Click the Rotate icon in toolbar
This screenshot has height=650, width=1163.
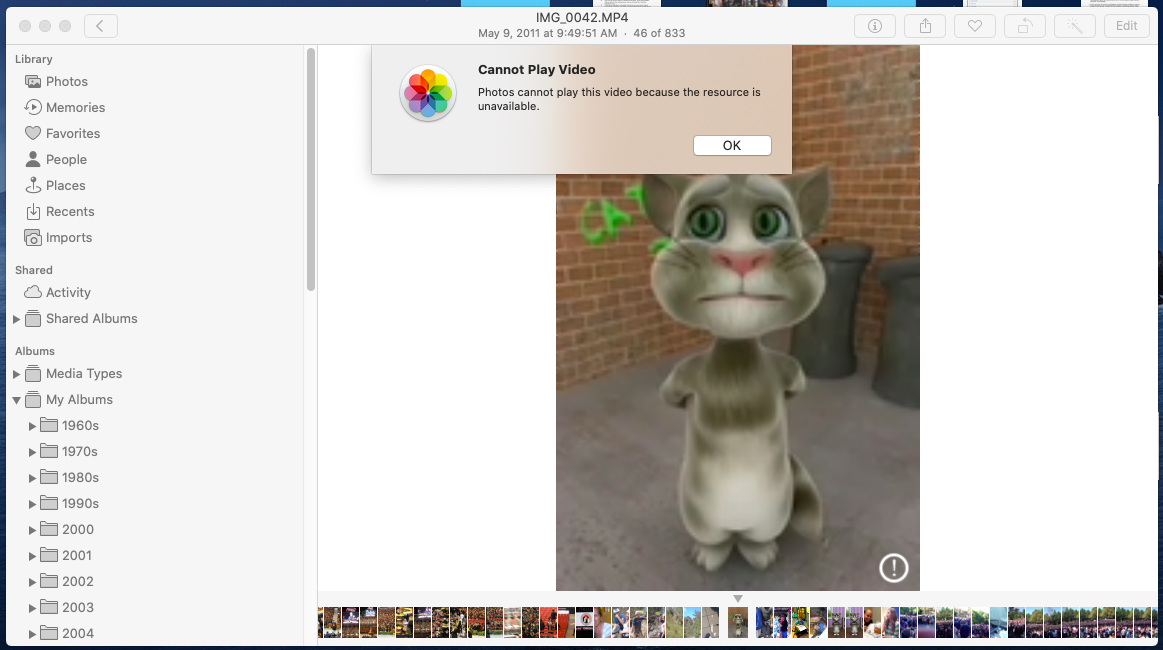tap(1024, 26)
